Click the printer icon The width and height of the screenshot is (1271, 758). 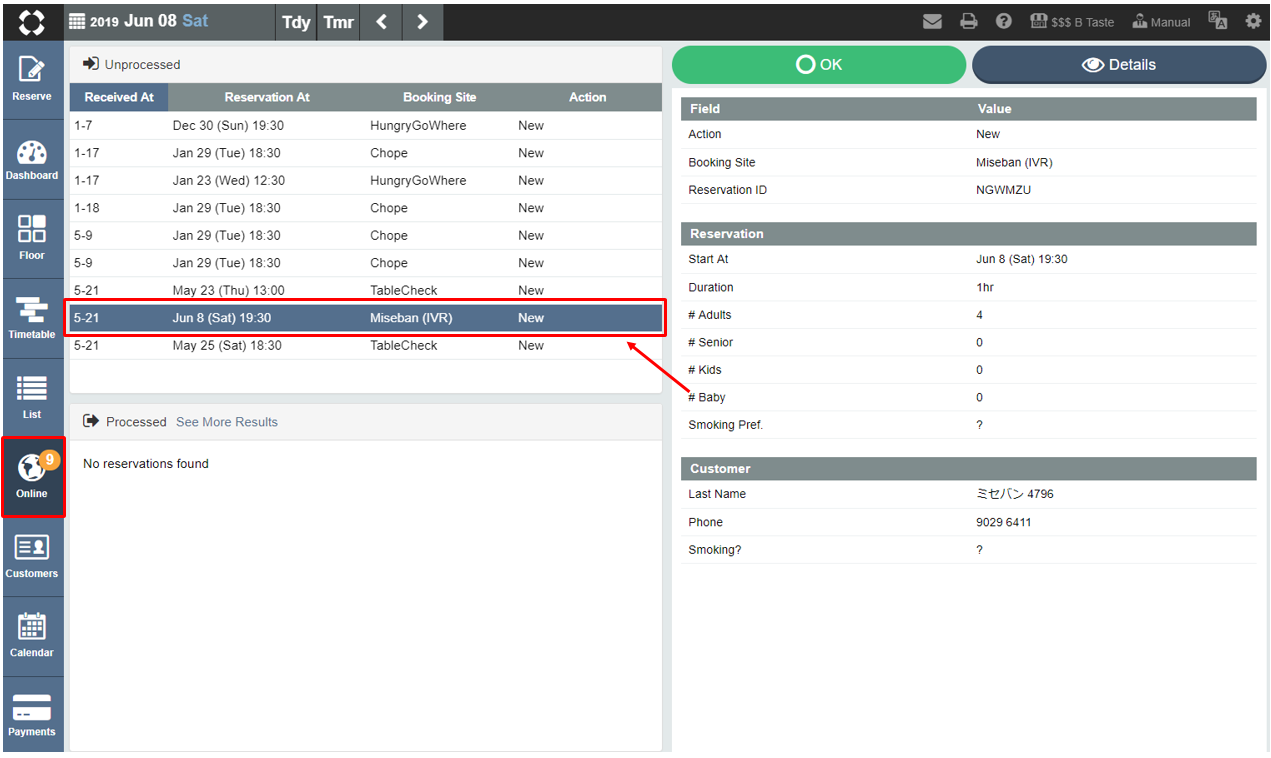click(968, 21)
